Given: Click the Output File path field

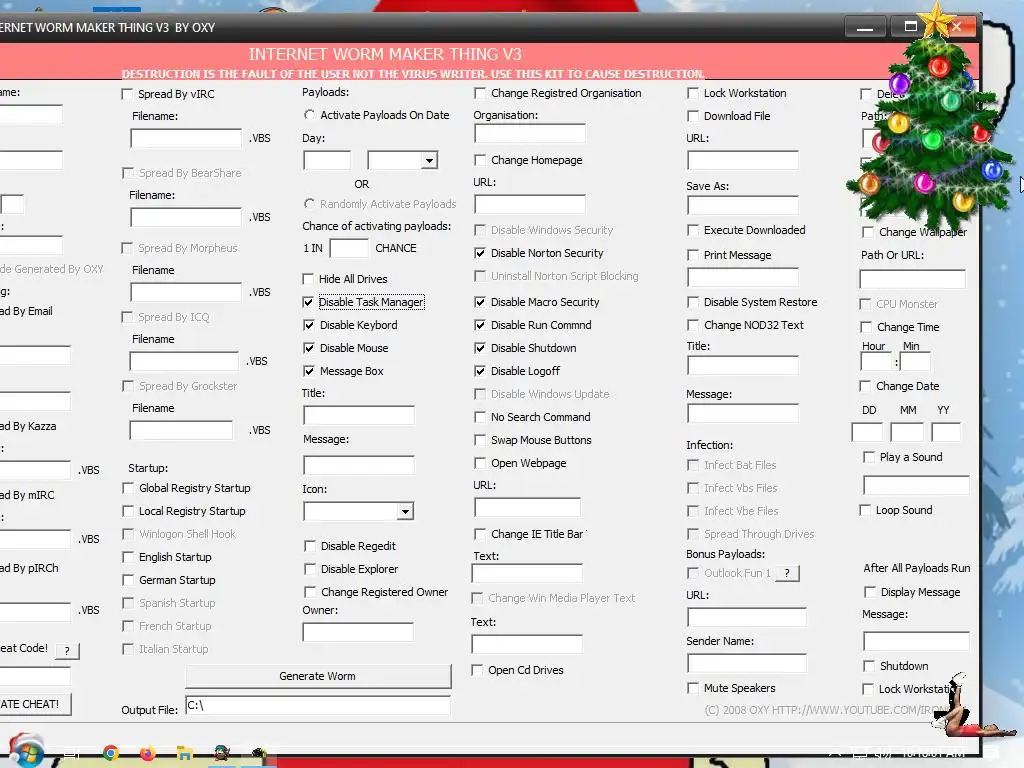Looking at the screenshot, I should pyautogui.click(x=318, y=705).
